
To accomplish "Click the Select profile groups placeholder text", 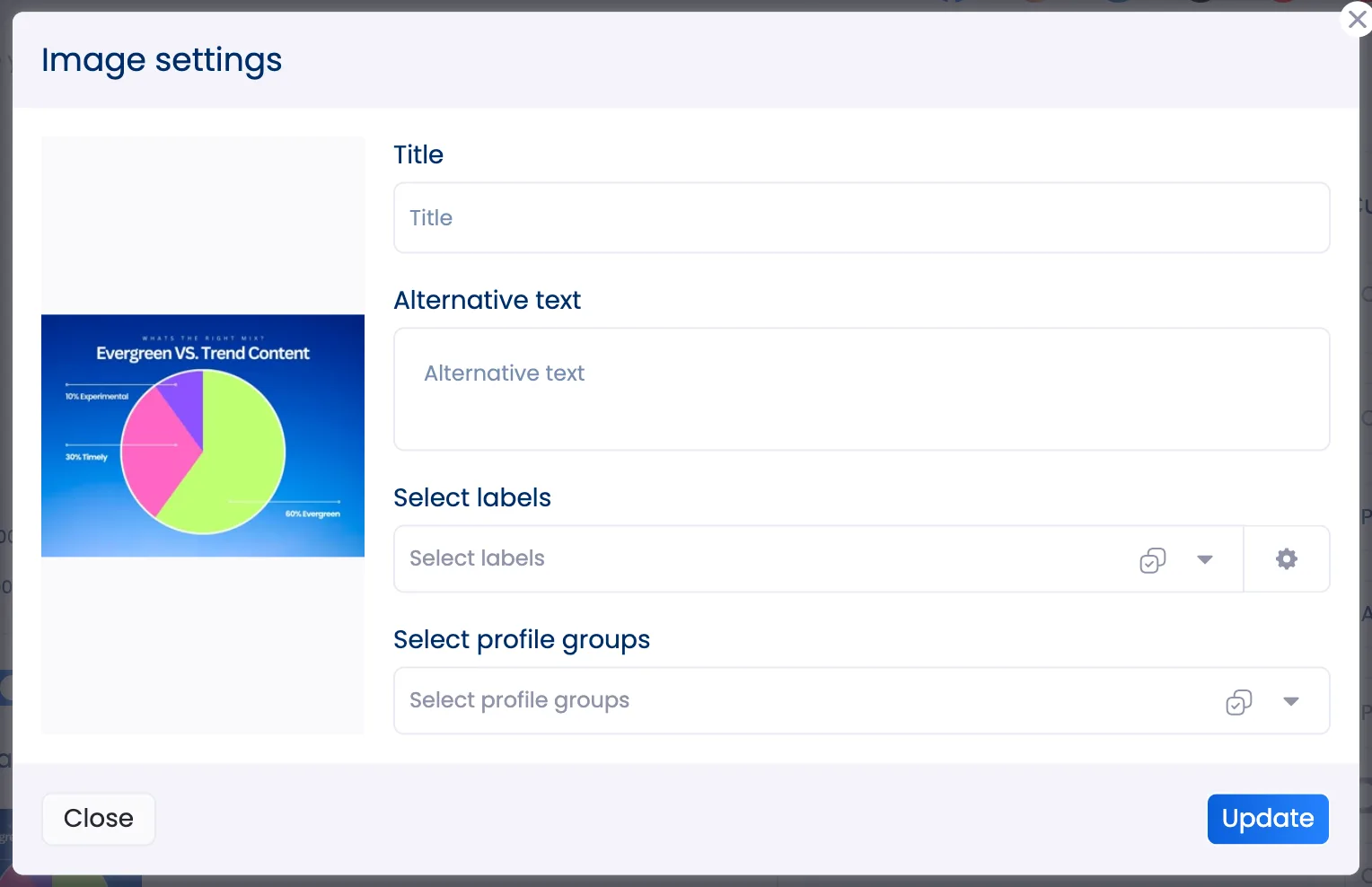I will coord(519,700).
